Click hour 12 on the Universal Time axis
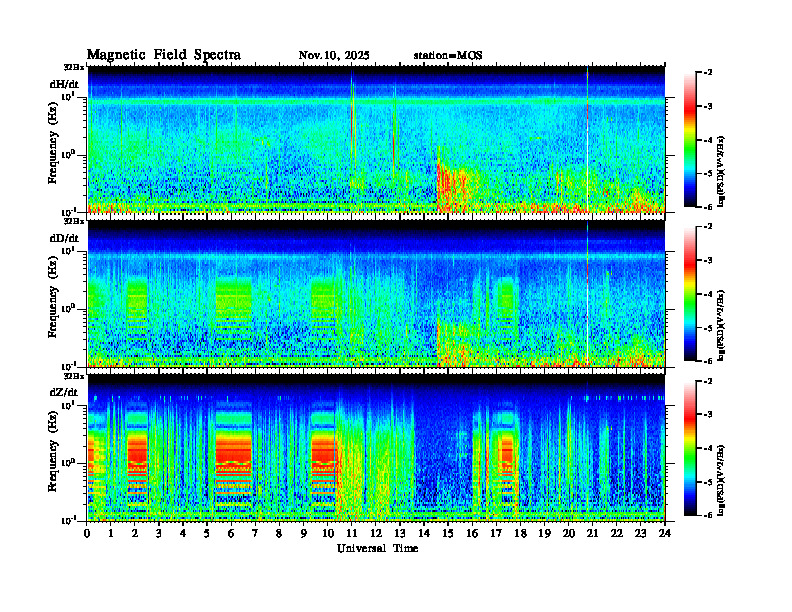The image size is (792, 612). pos(376,533)
